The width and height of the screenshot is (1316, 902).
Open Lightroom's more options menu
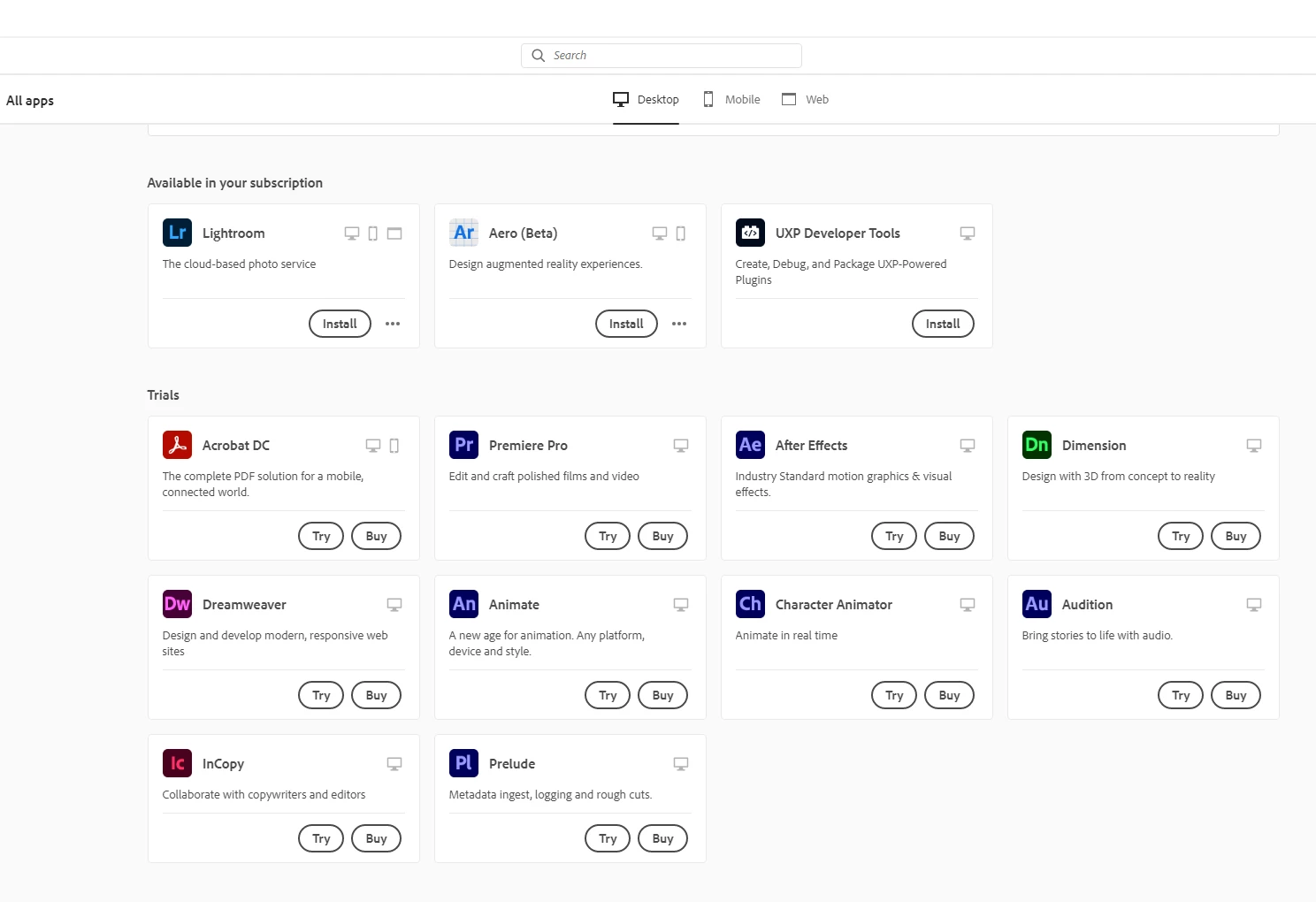tap(393, 324)
